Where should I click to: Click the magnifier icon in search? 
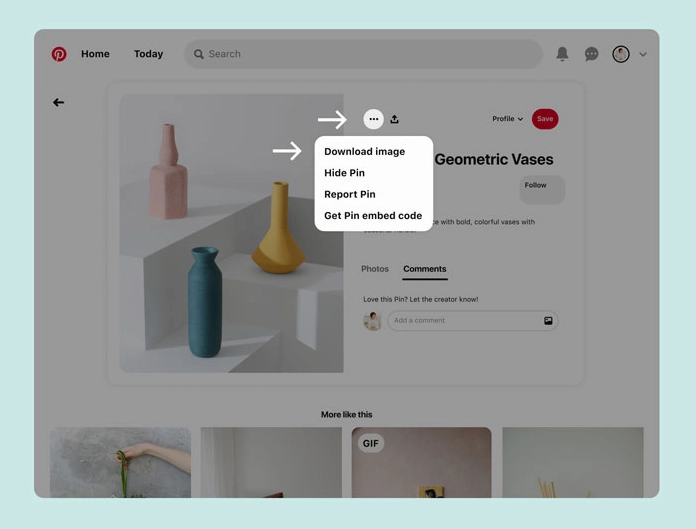click(x=198, y=54)
